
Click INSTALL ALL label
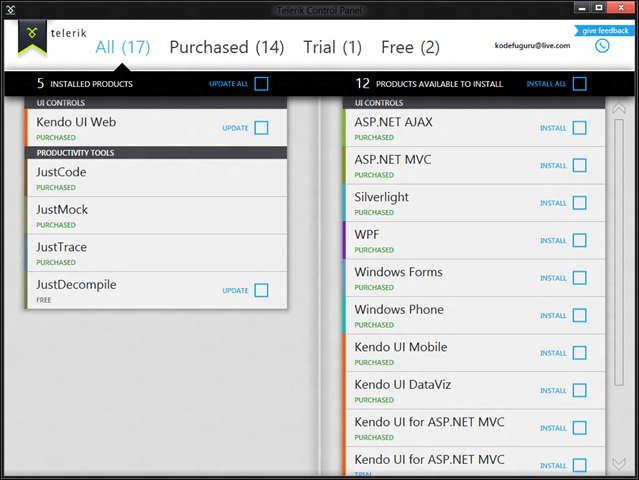tap(546, 84)
